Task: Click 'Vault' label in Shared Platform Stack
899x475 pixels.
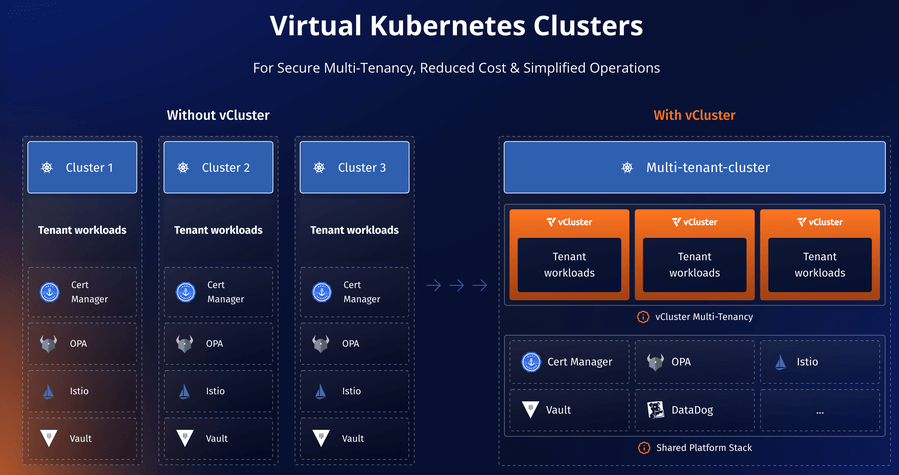Action: 558,410
